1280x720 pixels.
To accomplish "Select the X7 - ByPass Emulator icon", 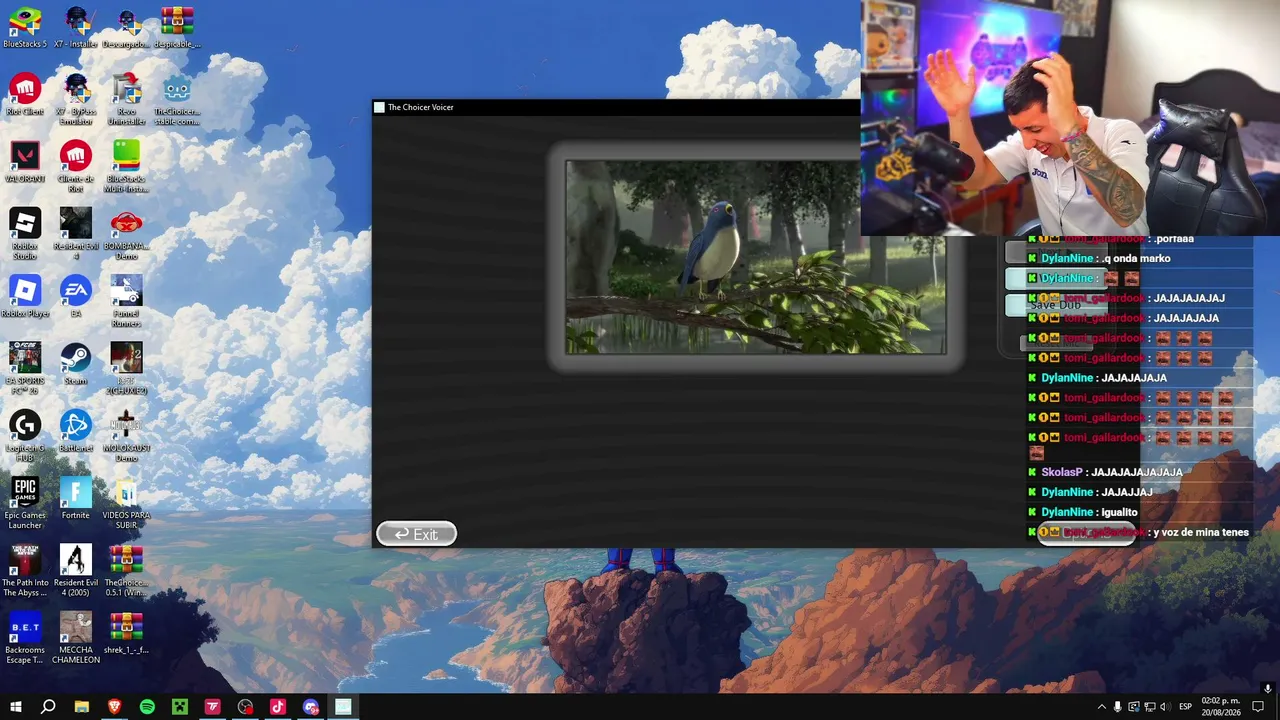I will [76, 100].
